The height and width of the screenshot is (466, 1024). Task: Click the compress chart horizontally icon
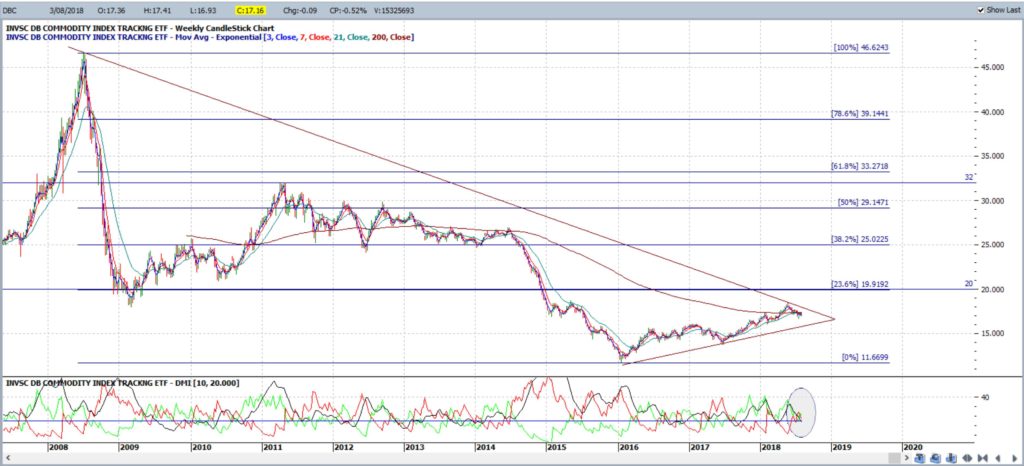pyautogui.click(x=983, y=458)
